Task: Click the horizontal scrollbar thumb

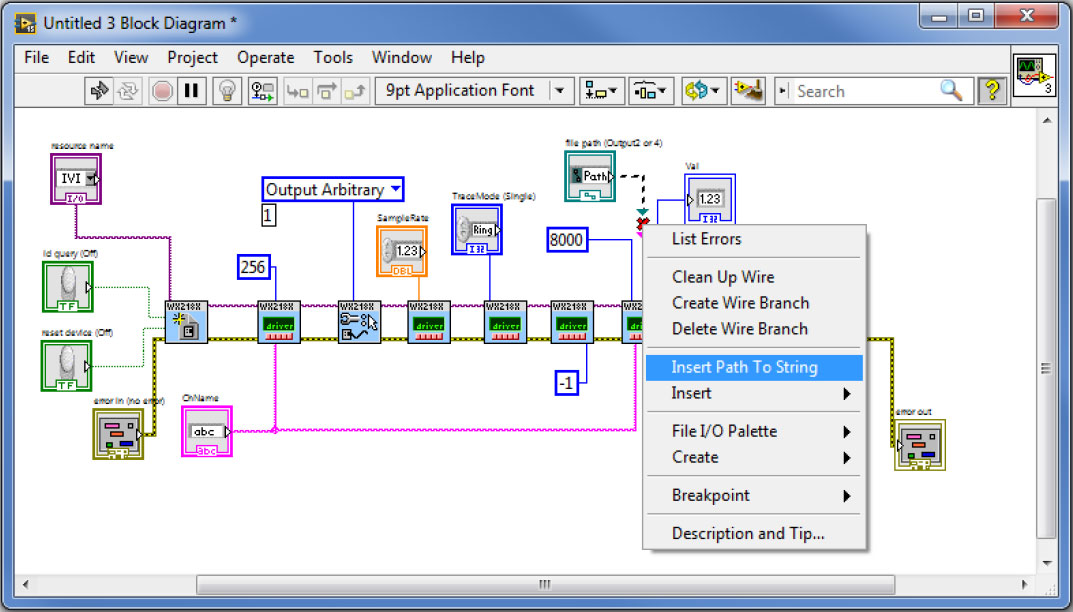Action: (545, 584)
